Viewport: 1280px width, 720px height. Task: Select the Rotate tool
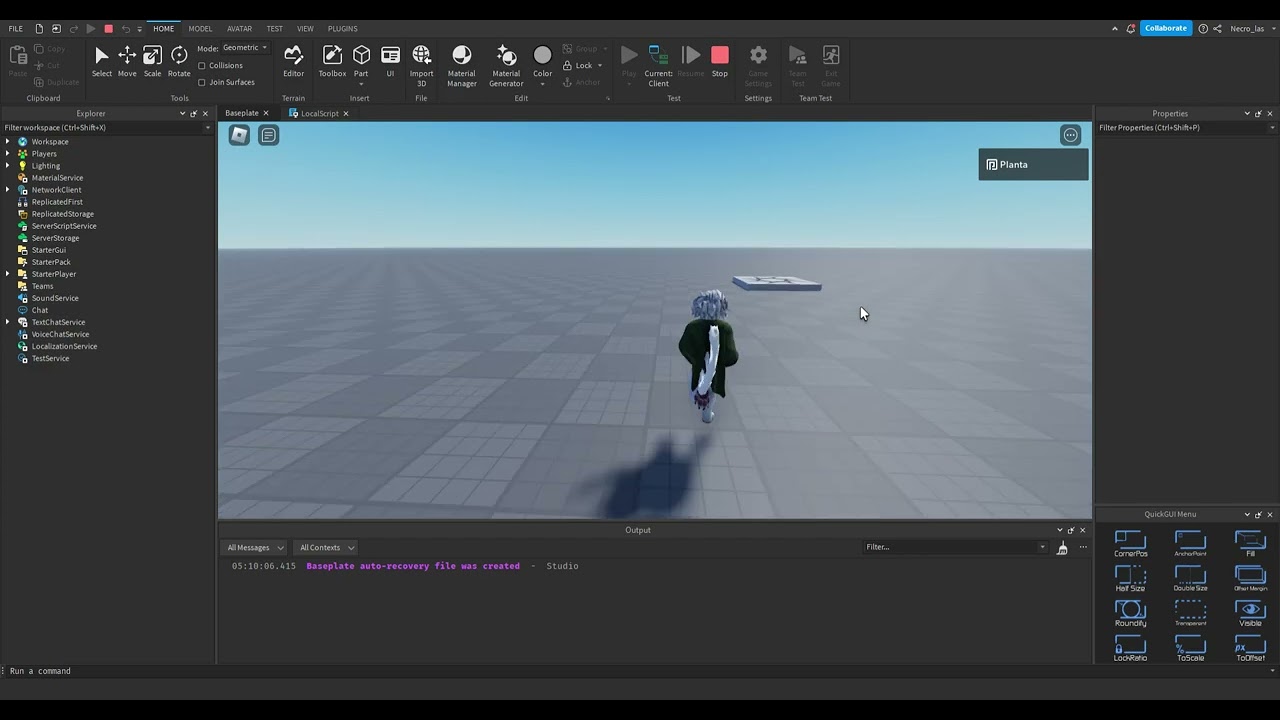click(179, 61)
